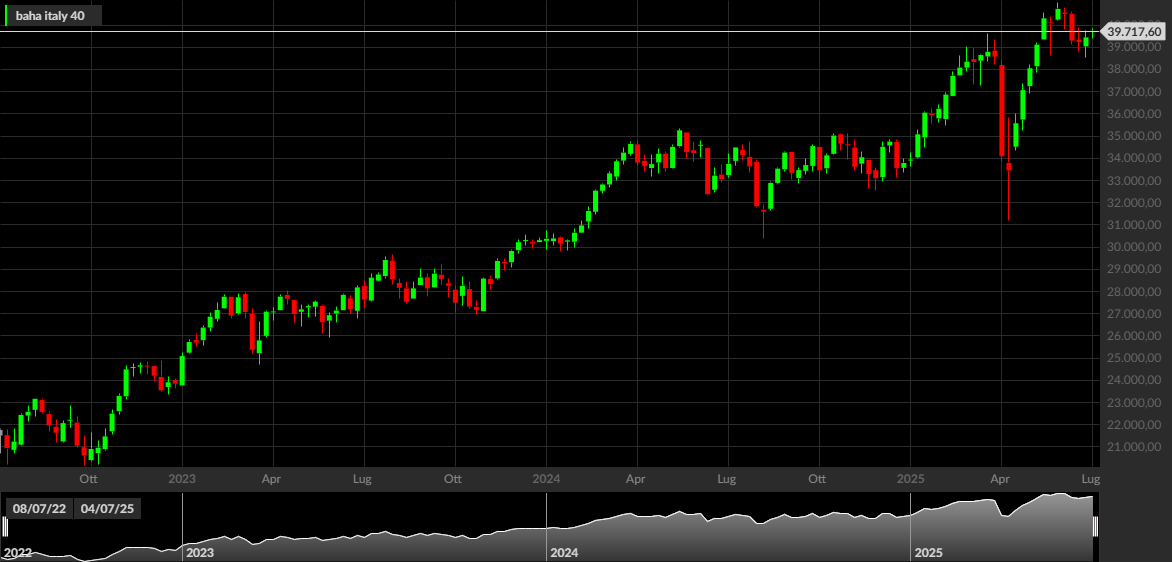Image resolution: width=1172 pixels, height=562 pixels.
Task: Click the baha italy 40 legend label
Action: coord(50,16)
